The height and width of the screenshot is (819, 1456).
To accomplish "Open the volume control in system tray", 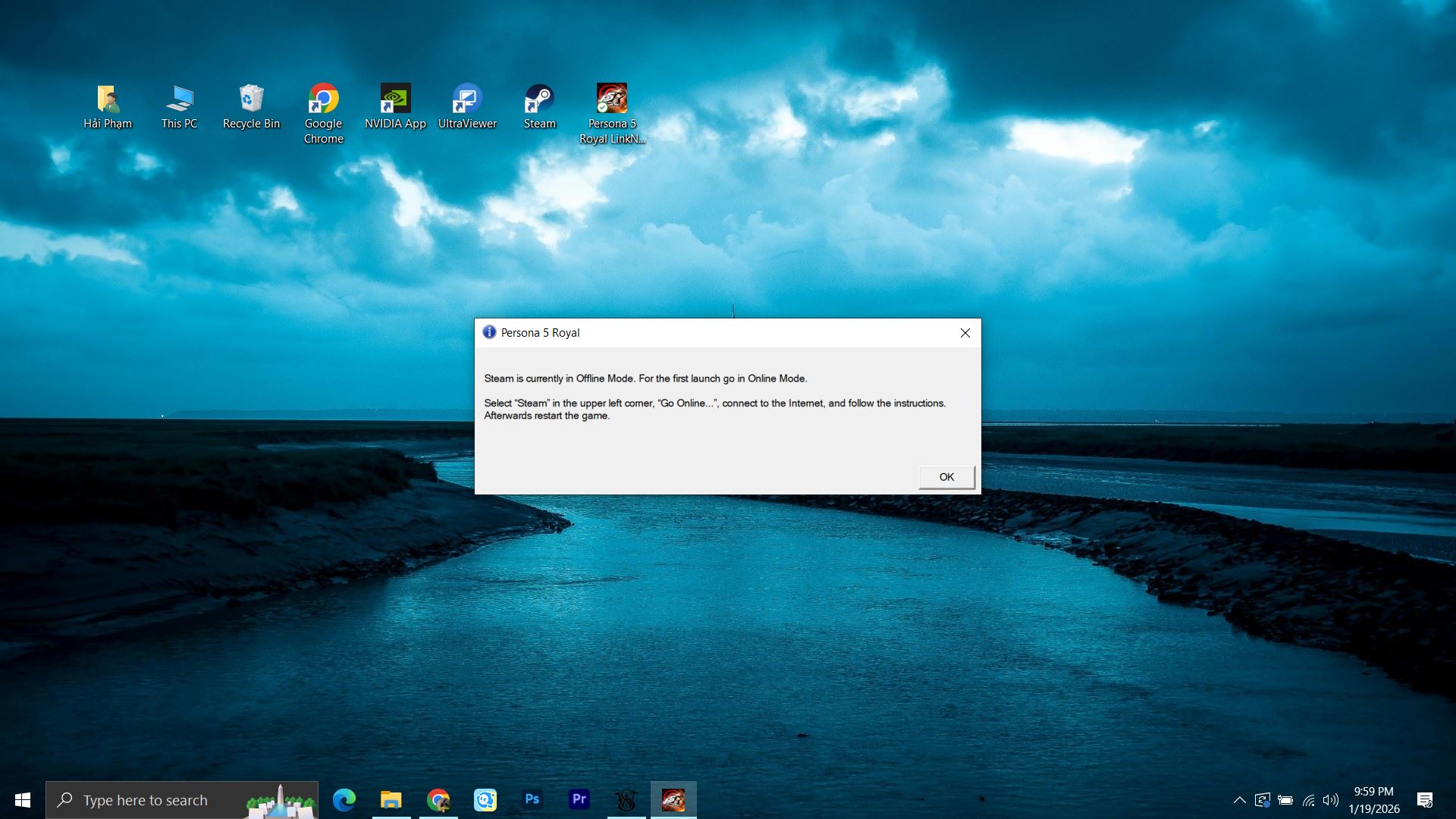I will pos(1331,800).
